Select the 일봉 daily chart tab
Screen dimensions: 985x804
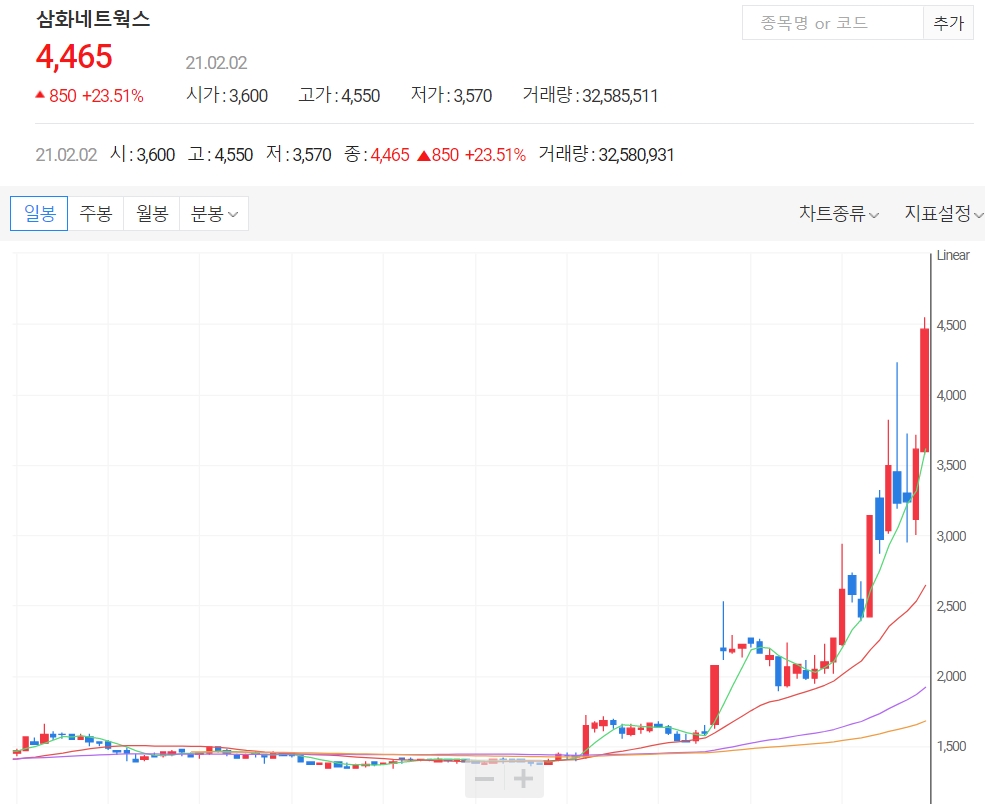(x=39, y=214)
